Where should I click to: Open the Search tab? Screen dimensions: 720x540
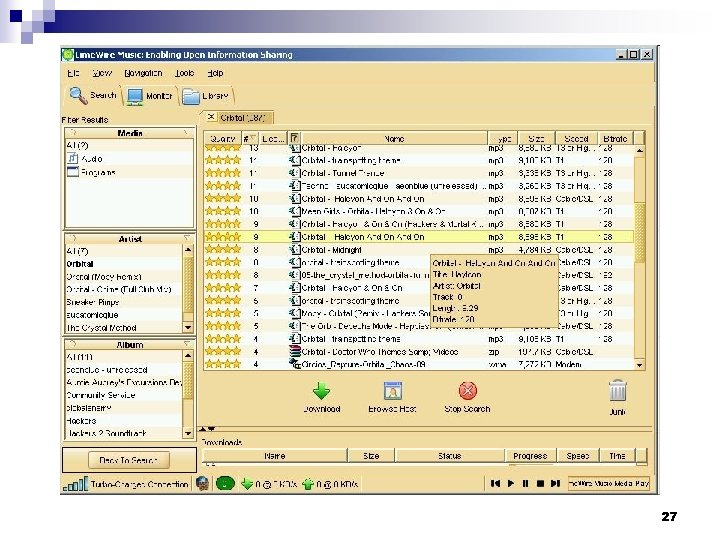tap(93, 96)
